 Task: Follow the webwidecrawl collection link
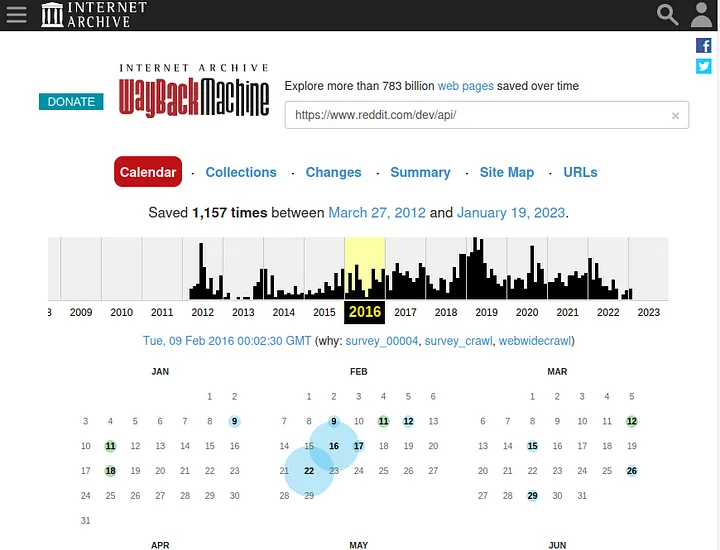(534, 341)
